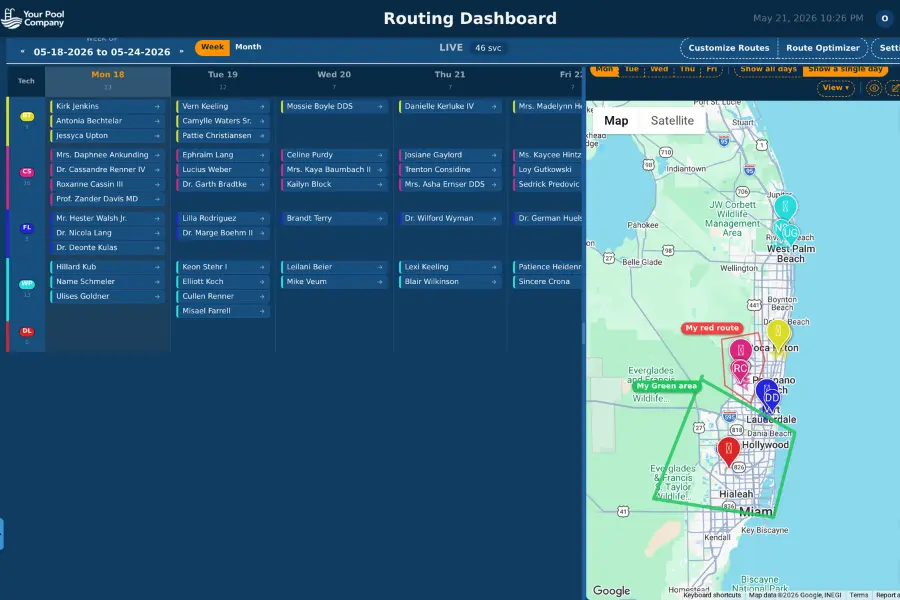
Task: Click the My Green area label
Action: tap(666, 386)
